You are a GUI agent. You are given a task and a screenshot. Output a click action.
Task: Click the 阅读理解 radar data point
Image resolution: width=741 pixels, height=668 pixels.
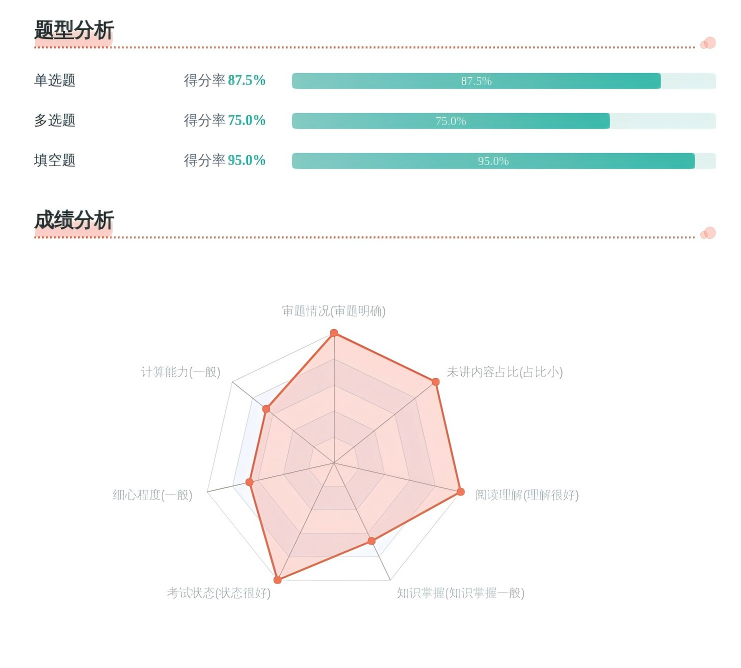tap(461, 492)
